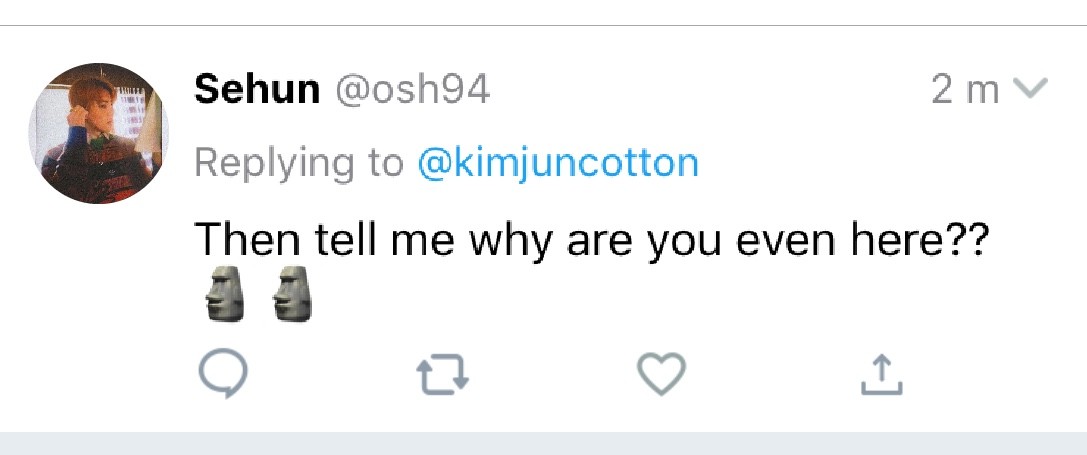The width and height of the screenshot is (1087, 455).
Task: Retweet this tweet from Sehun
Action: coord(442,375)
